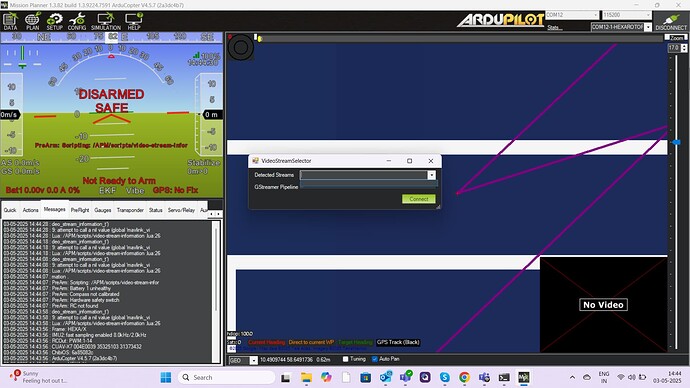Open the Stats link
690x388 pixels.
pos(554,27)
